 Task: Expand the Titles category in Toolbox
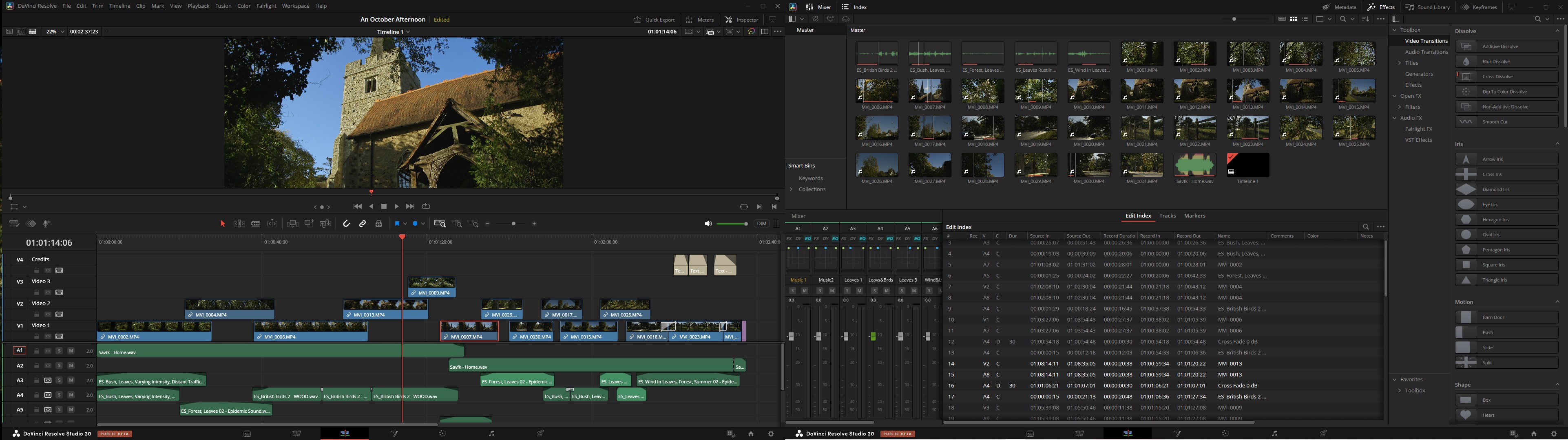click(1400, 63)
